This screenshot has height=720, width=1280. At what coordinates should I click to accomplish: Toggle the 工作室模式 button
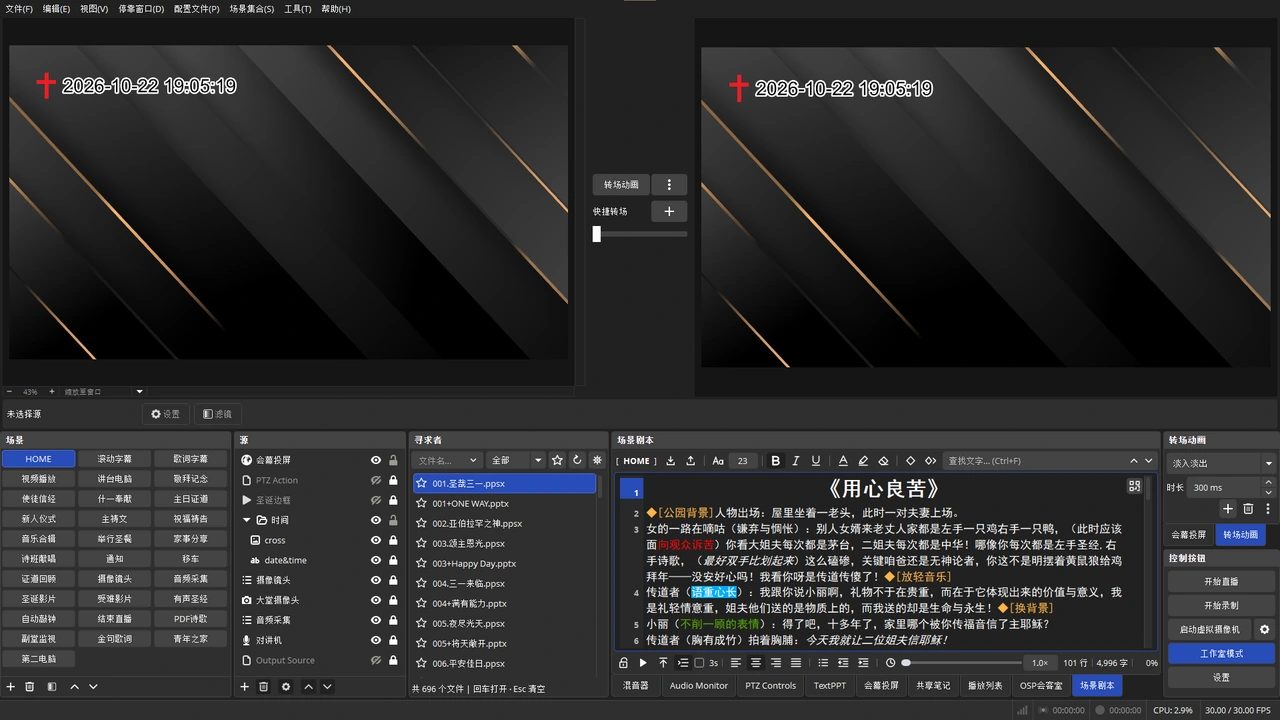pyautogui.click(x=1221, y=653)
